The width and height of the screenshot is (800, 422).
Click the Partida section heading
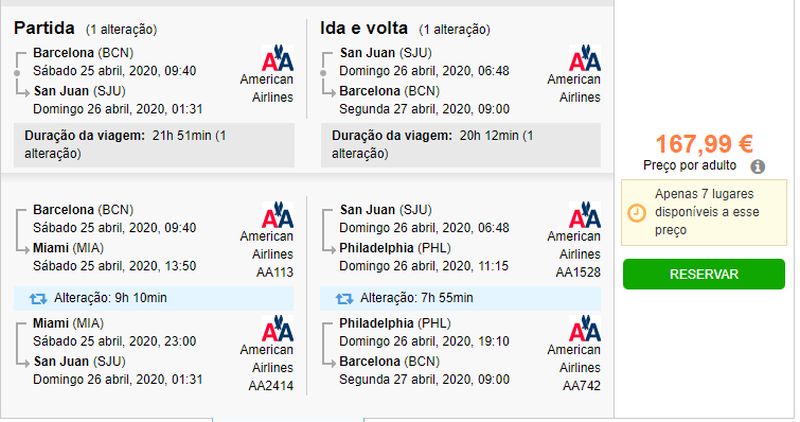click(x=44, y=28)
